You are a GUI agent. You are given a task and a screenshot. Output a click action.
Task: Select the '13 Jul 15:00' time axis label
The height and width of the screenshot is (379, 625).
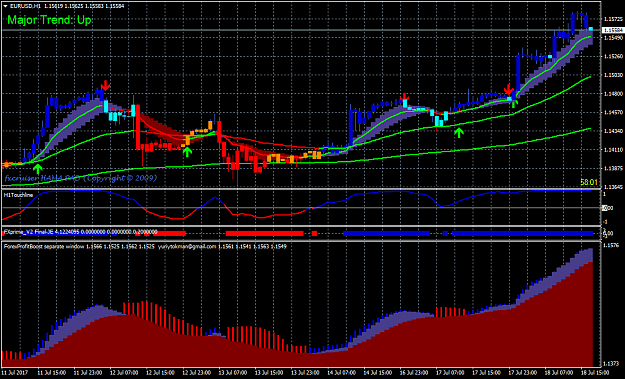coord(270,373)
